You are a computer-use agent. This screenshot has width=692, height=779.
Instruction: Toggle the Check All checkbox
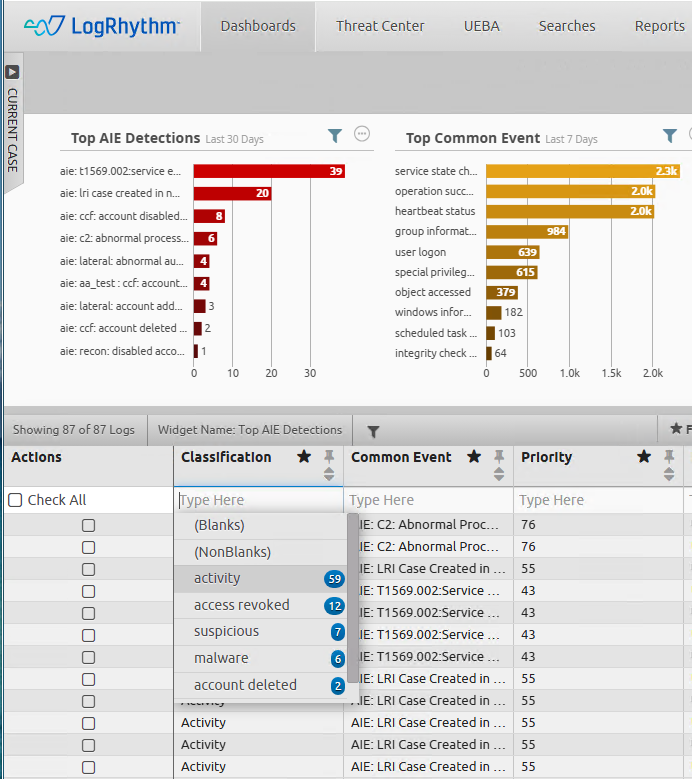click(15, 500)
